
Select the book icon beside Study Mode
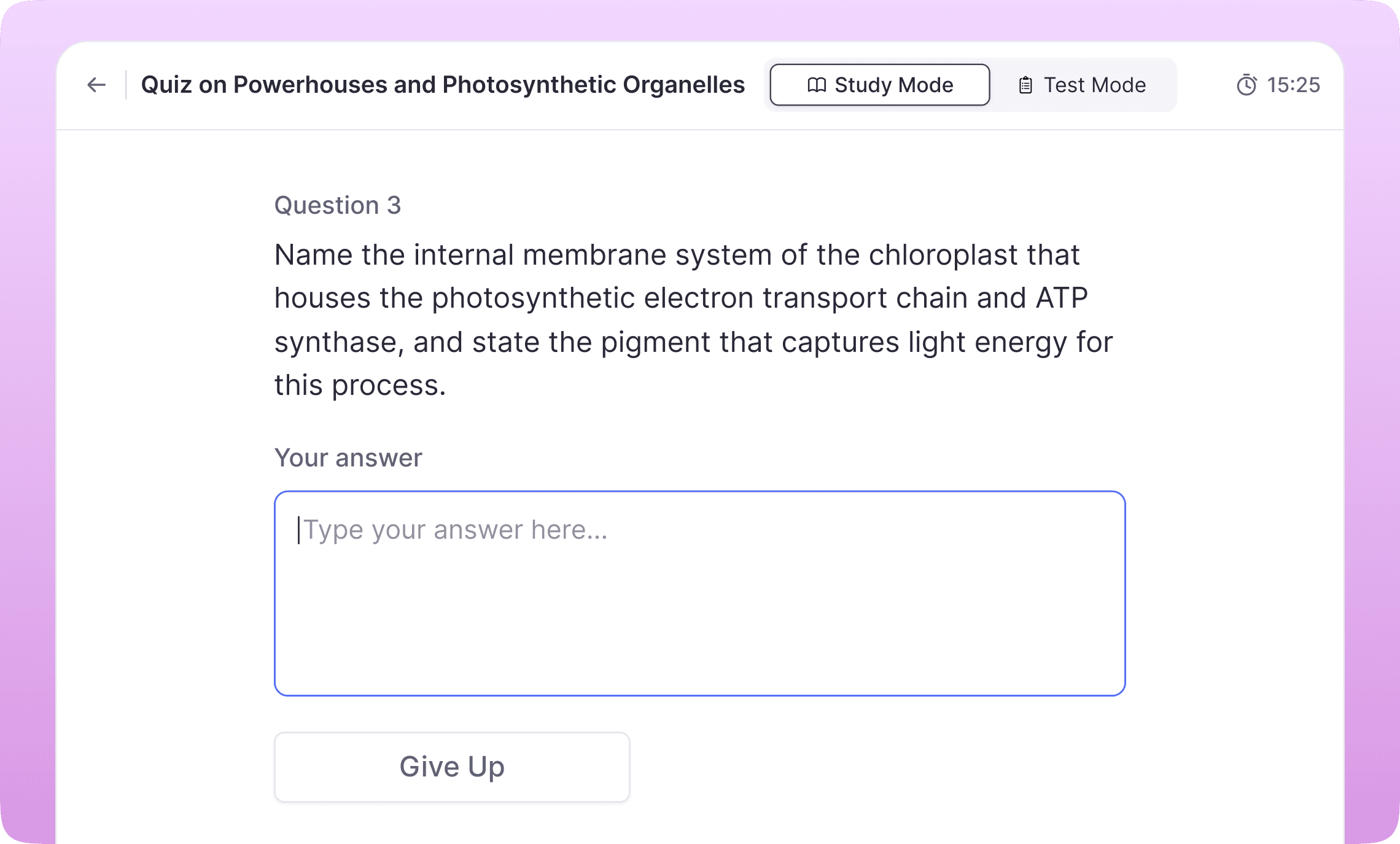click(817, 85)
